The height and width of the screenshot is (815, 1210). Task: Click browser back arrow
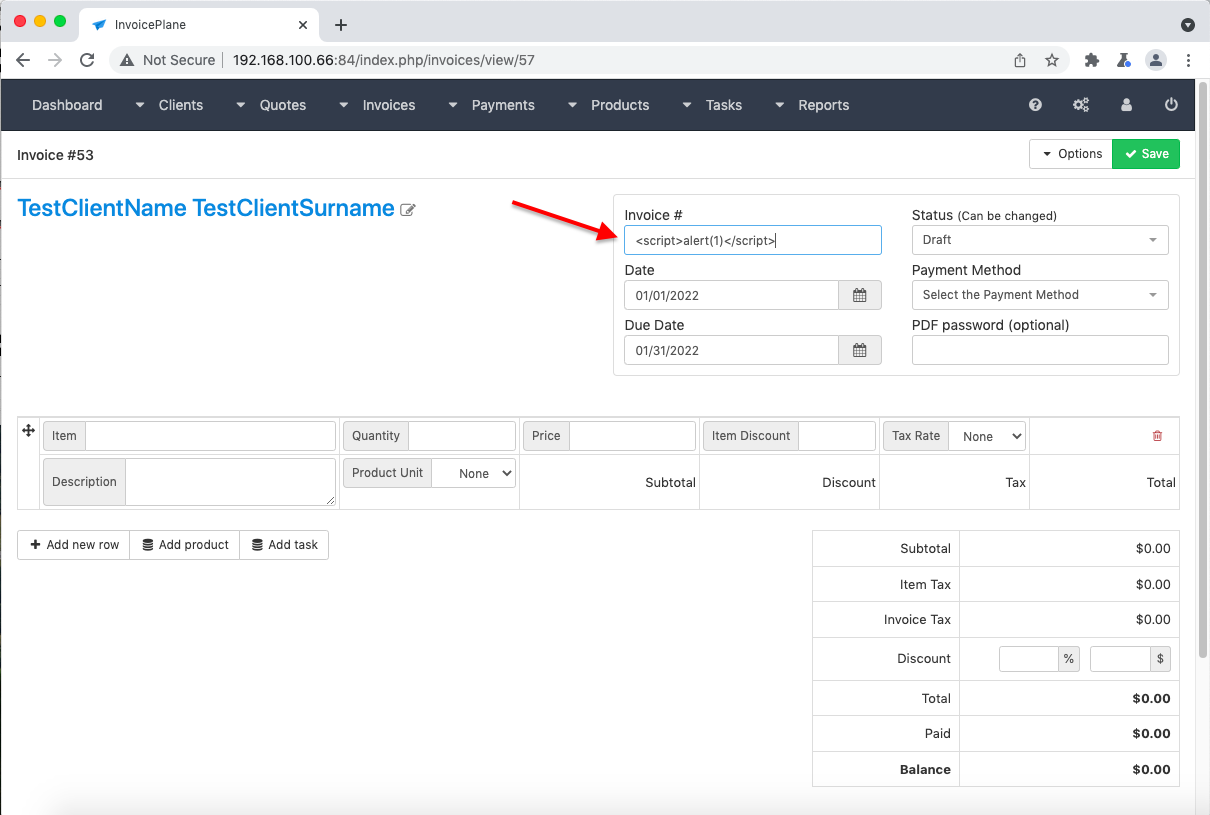point(24,60)
